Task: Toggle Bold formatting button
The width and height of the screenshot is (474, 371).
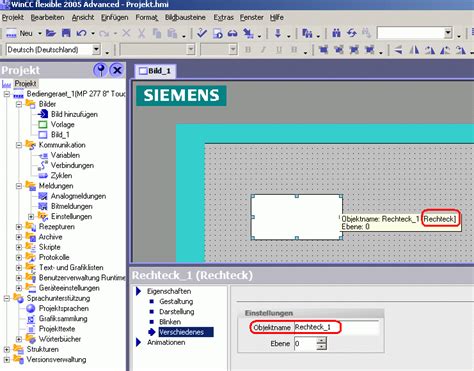Action: click(x=248, y=50)
